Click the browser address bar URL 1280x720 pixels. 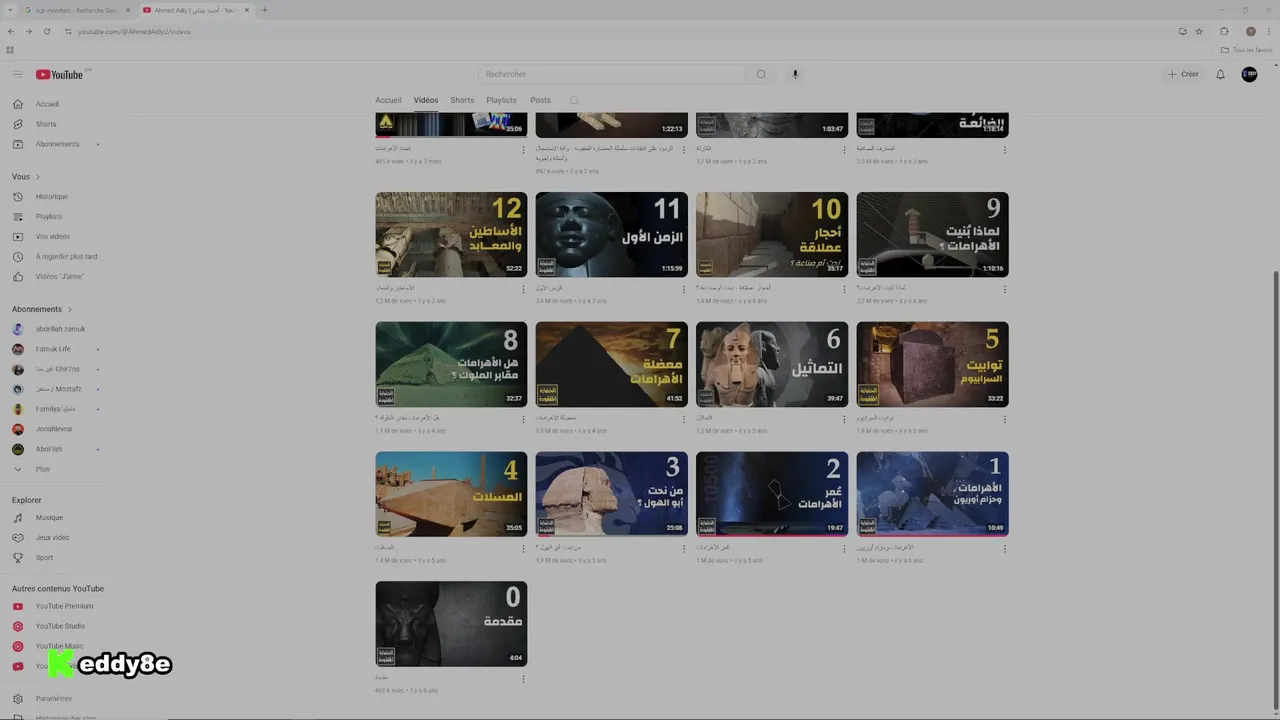point(134,31)
